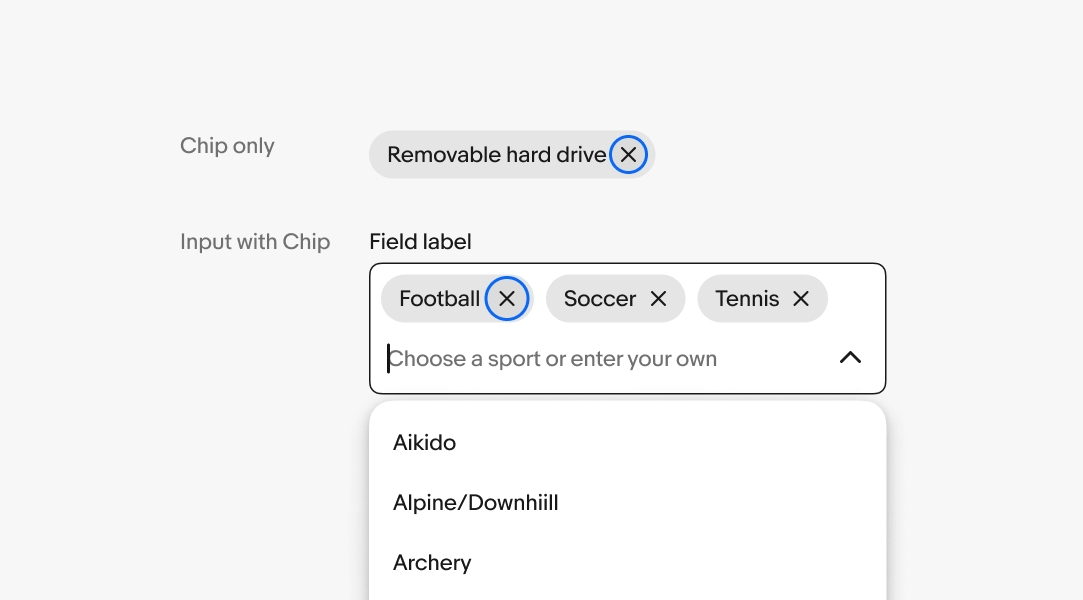Dismiss the Tennis chip via its X
Viewport: 1083px width, 600px height.
801,299
